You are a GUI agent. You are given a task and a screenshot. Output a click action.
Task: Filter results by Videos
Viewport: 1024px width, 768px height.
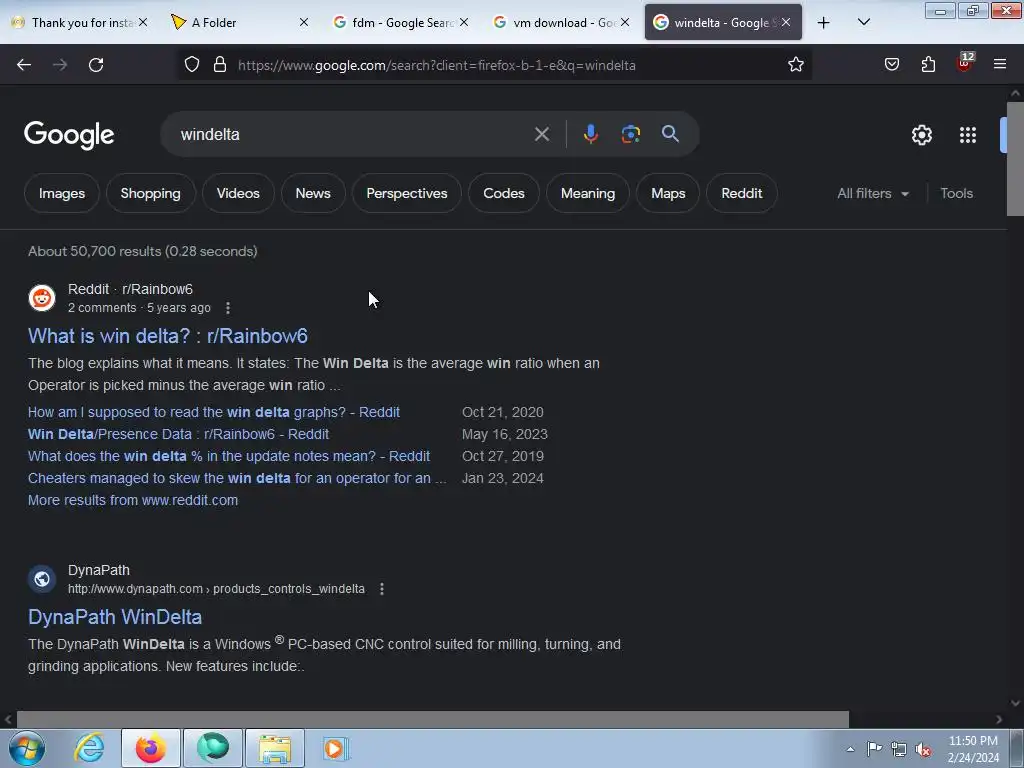pos(238,193)
